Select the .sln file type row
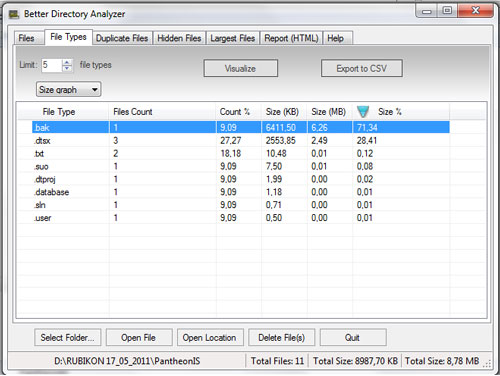Screen dimensions: 500x376 [241, 205]
